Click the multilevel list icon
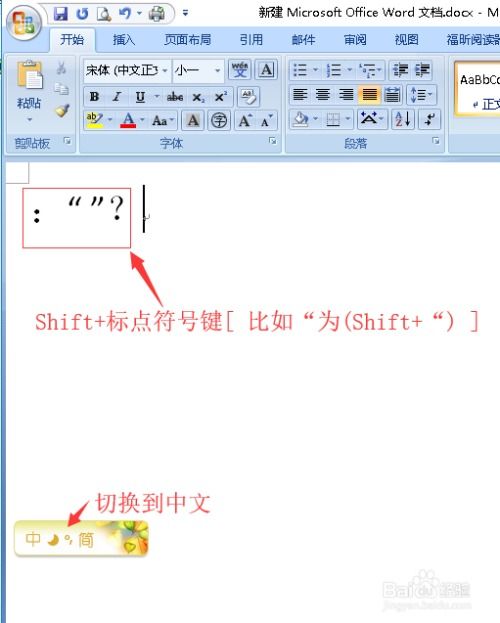 [368, 70]
